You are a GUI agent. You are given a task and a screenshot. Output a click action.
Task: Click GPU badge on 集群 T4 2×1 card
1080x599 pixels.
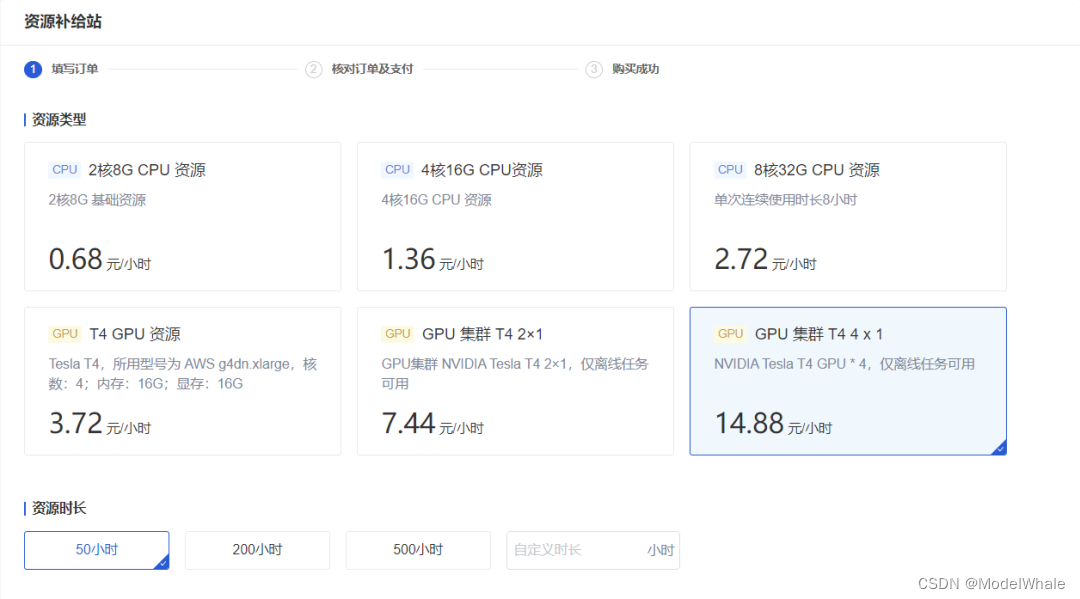click(x=397, y=334)
